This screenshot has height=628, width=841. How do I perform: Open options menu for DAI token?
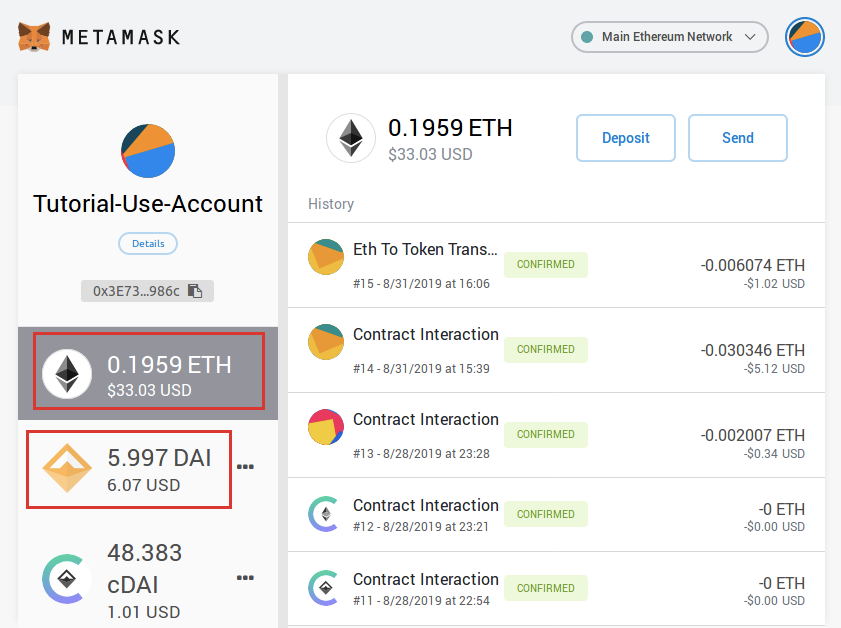pos(245,467)
